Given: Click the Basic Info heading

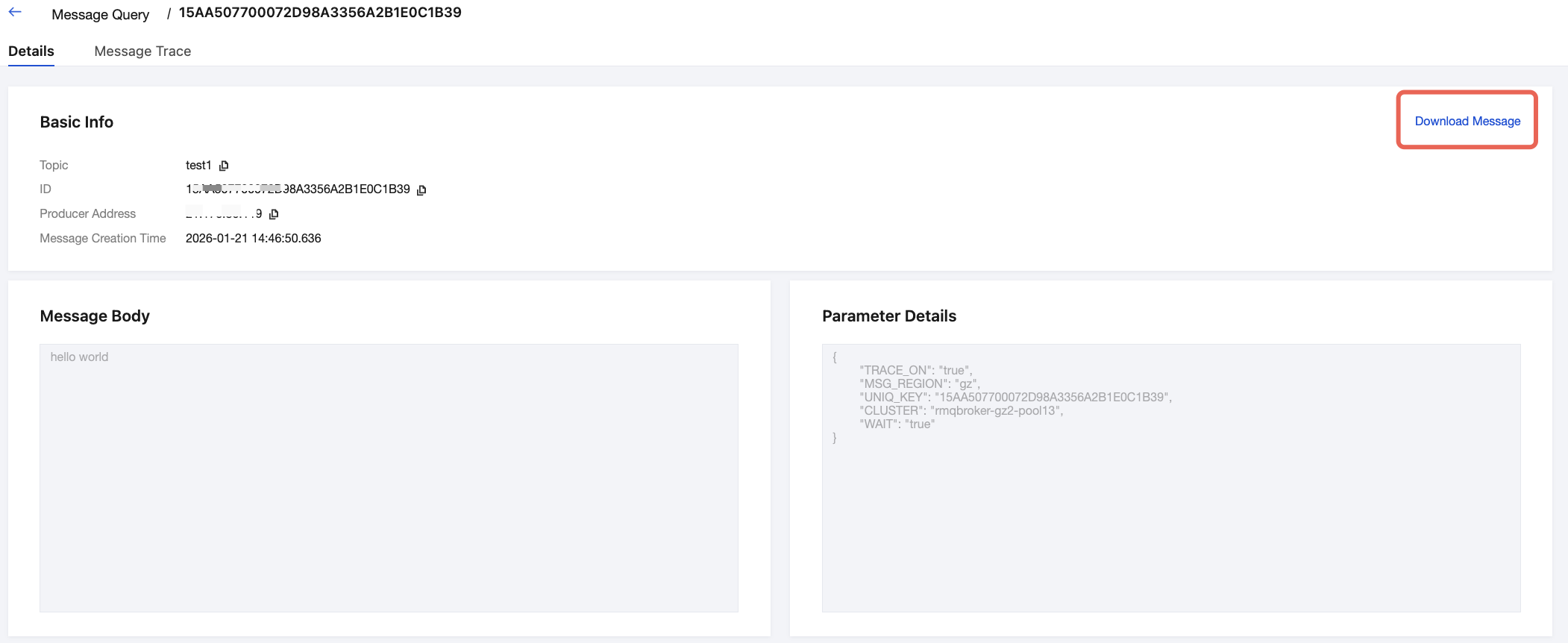Looking at the screenshot, I should [x=77, y=122].
